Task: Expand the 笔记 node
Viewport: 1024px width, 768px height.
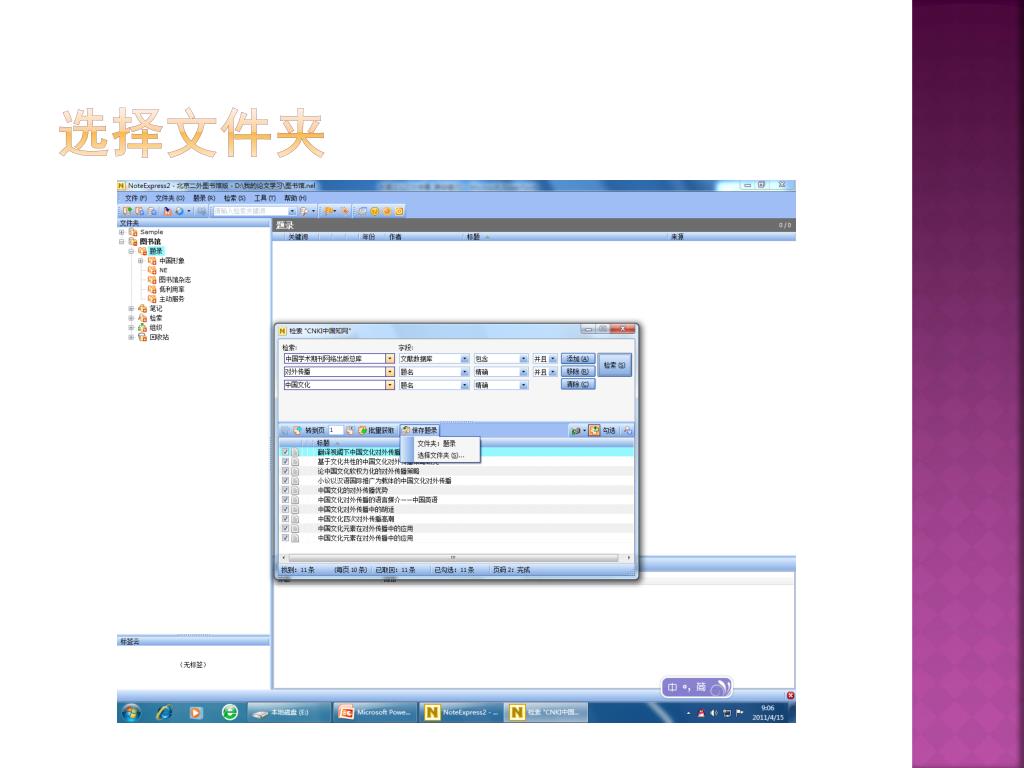Action: click(x=131, y=308)
